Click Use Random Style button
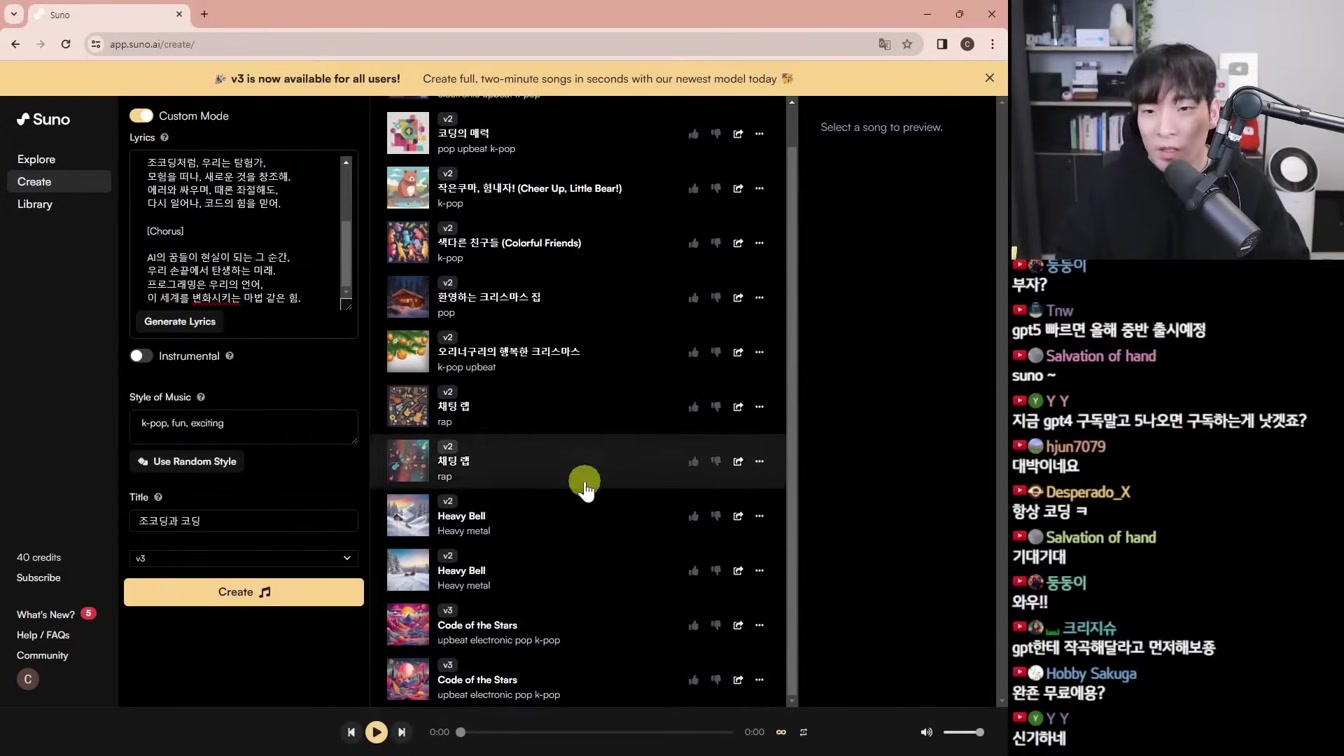This screenshot has width=1344, height=756. pyautogui.click(x=189, y=462)
